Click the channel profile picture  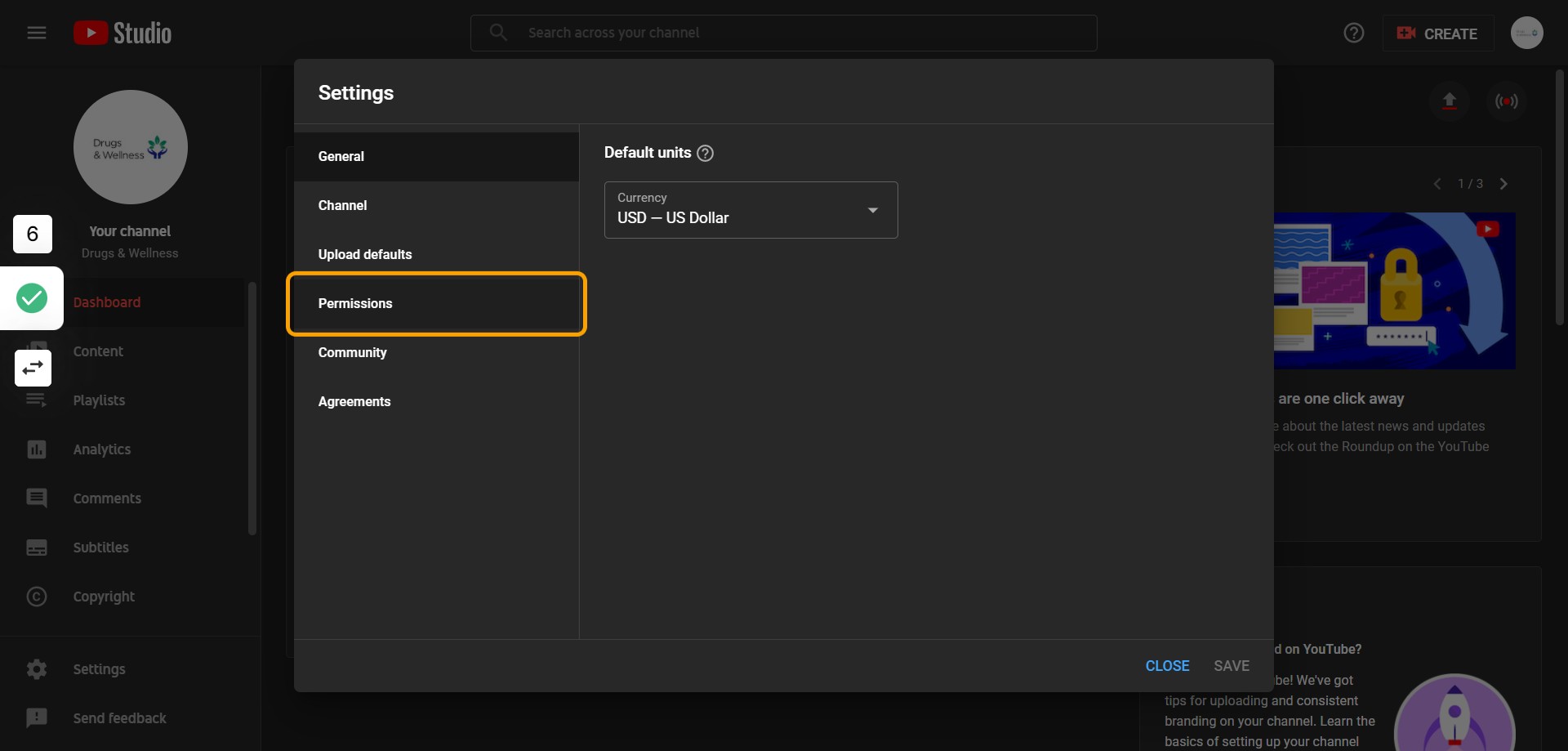(x=131, y=147)
